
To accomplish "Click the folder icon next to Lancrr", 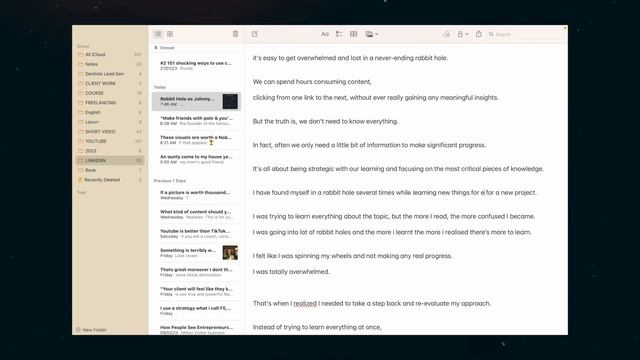I will pos(80,122).
